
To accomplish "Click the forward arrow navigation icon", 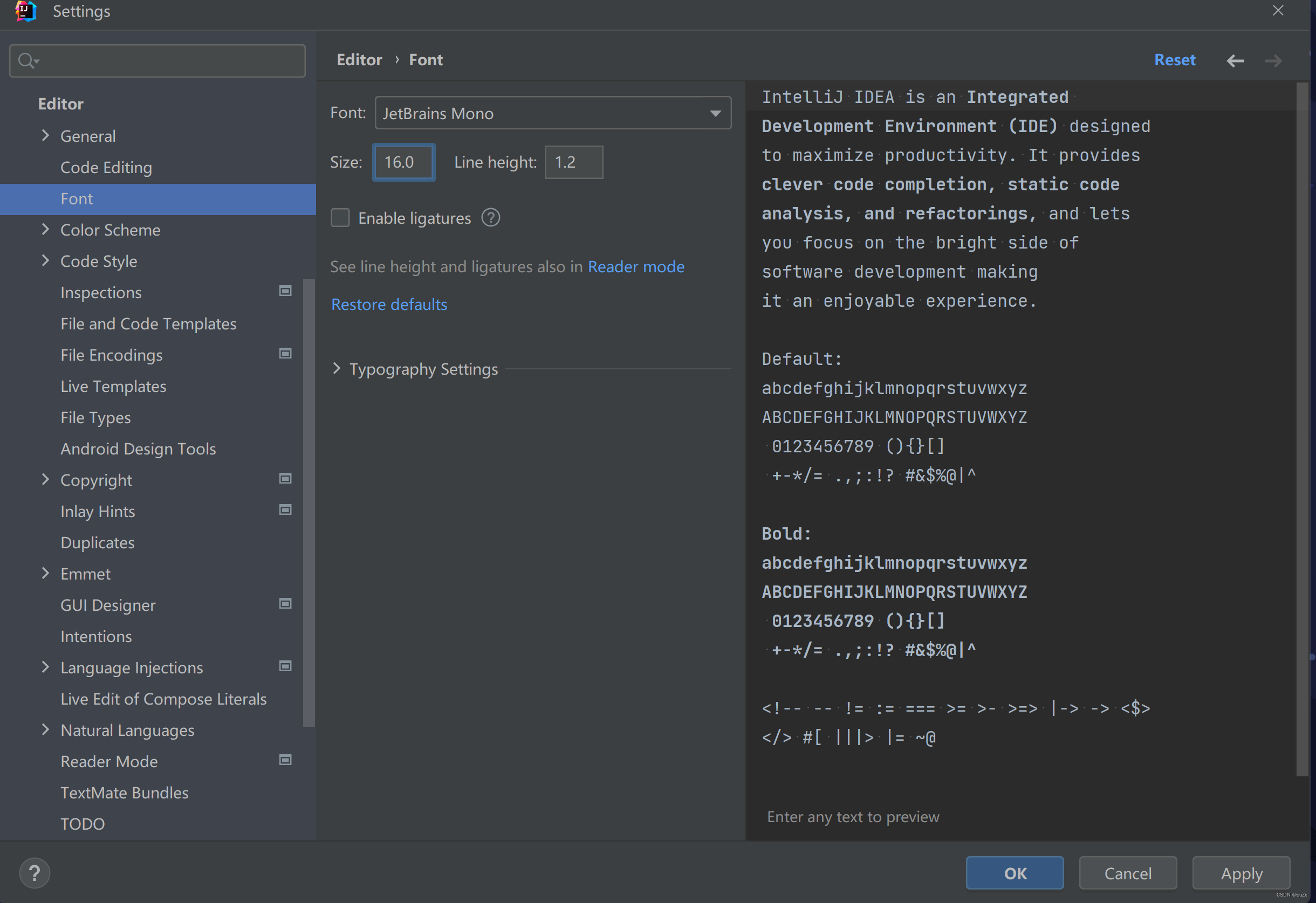I will click(x=1273, y=60).
